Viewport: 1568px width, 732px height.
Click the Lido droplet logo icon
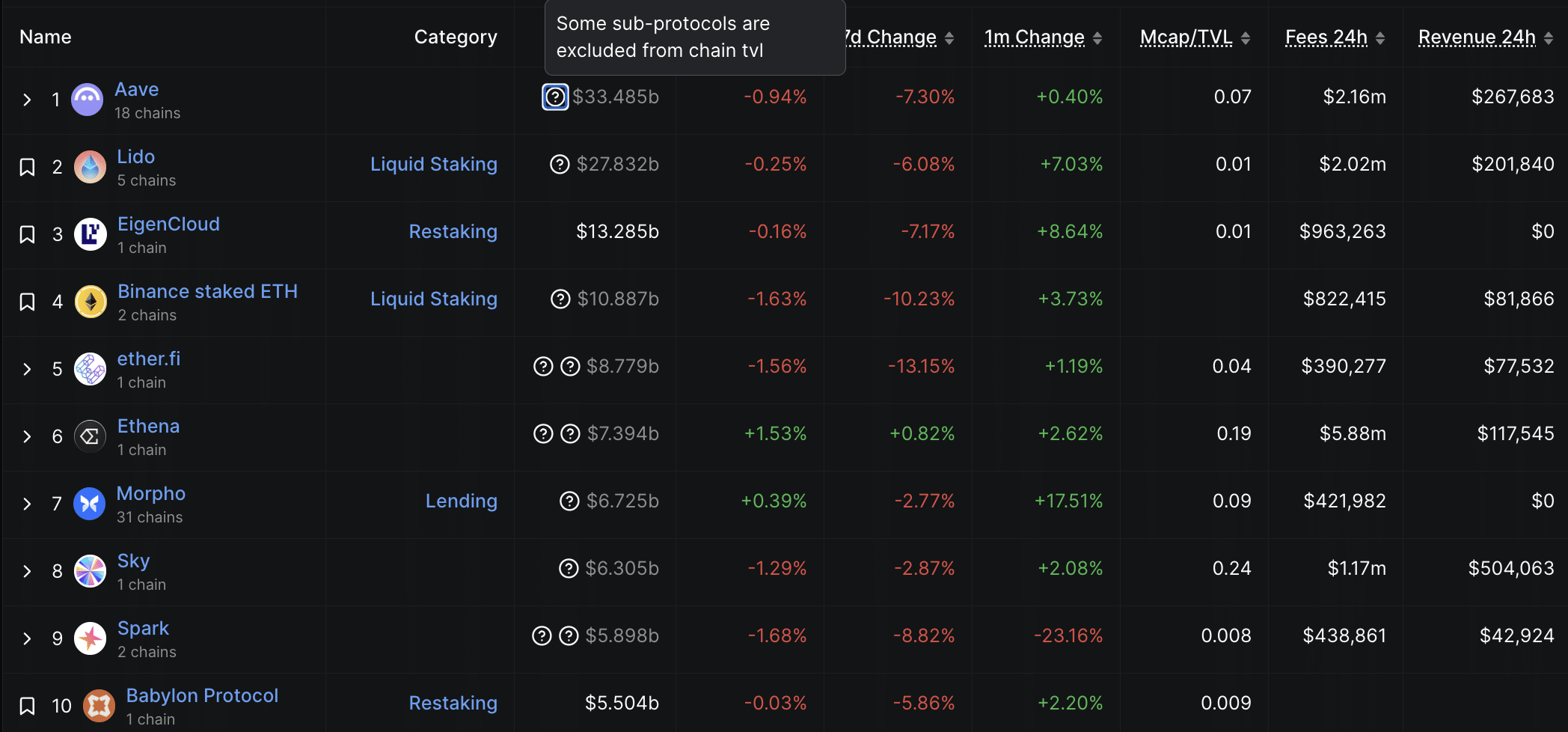91,167
